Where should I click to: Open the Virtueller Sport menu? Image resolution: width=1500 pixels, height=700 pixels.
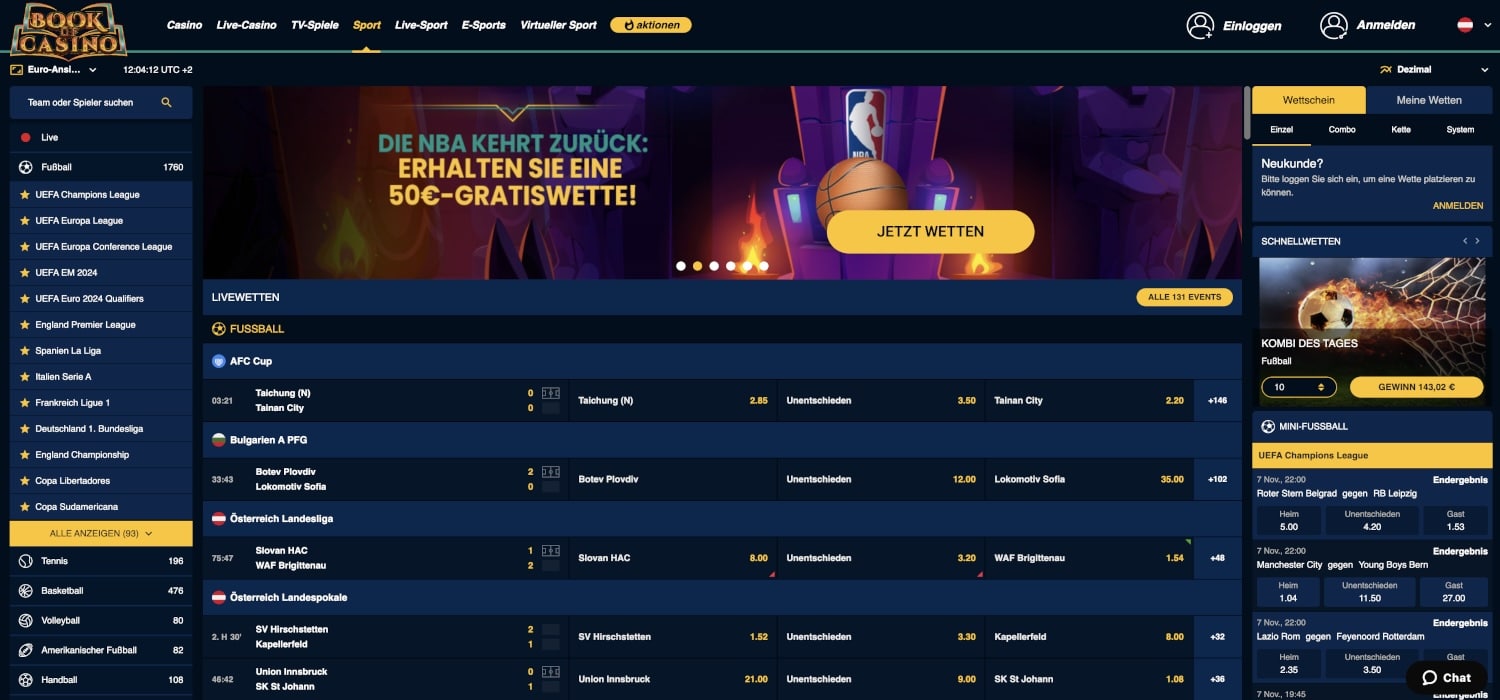pos(558,25)
